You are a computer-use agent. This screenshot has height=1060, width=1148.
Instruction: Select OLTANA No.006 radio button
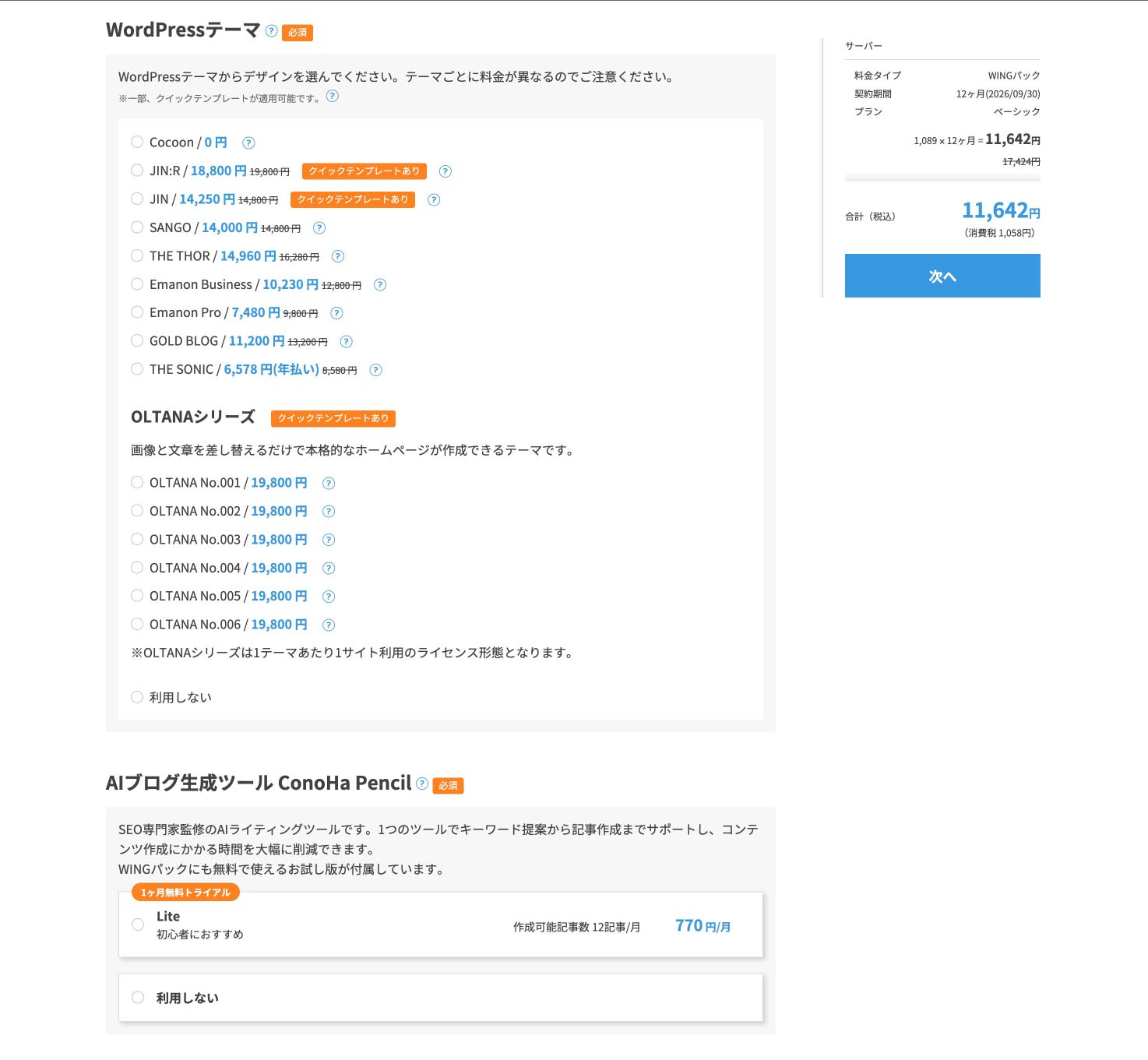point(137,624)
